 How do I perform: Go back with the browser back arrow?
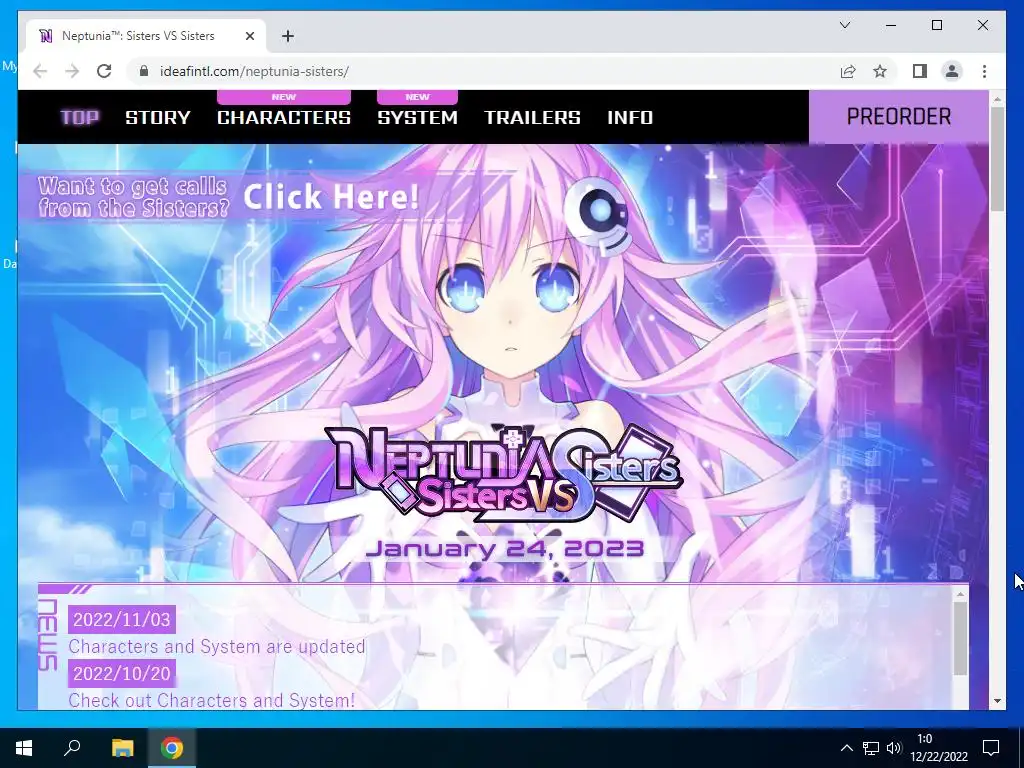coord(40,71)
